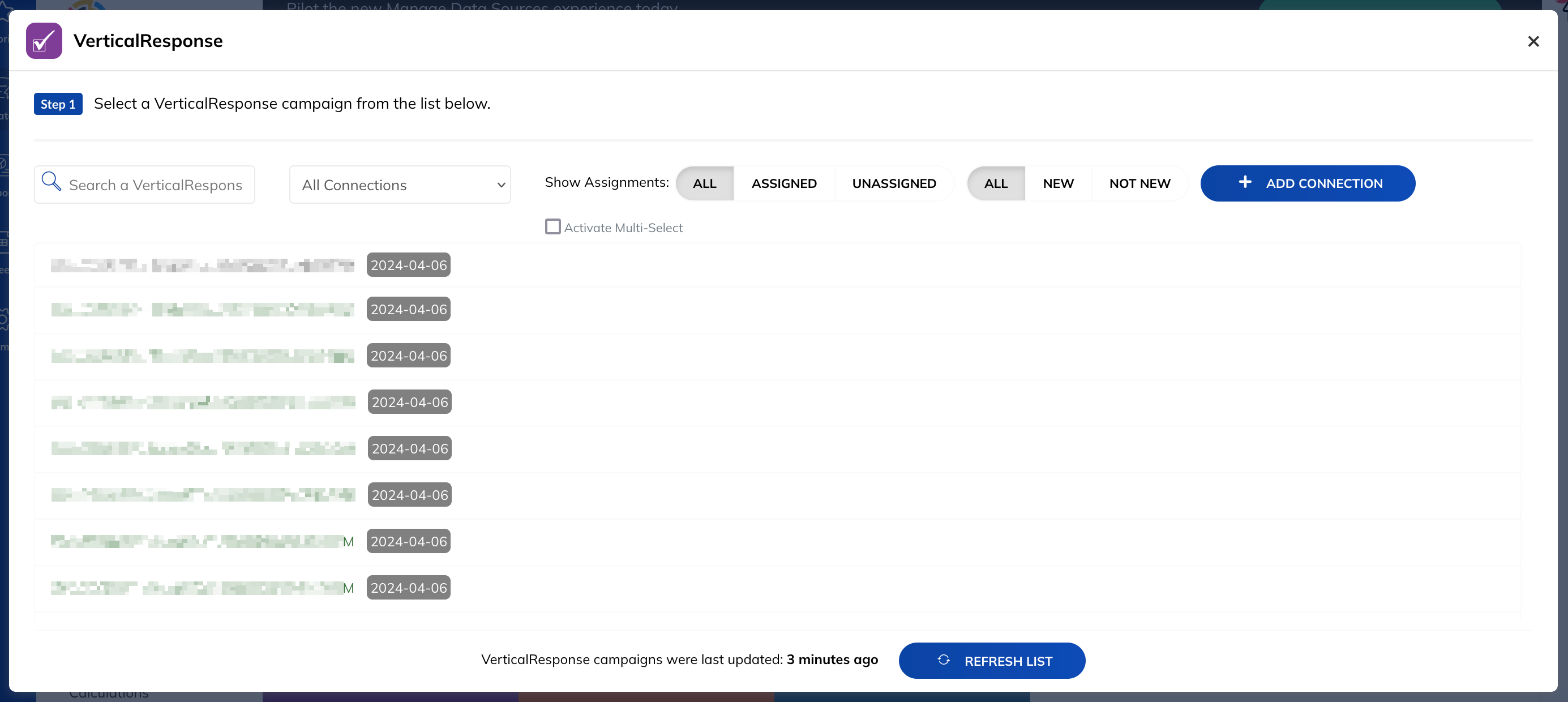This screenshot has height=702, width=1568.
Task: Select the sixth campaign in the list
Action: 777,495
